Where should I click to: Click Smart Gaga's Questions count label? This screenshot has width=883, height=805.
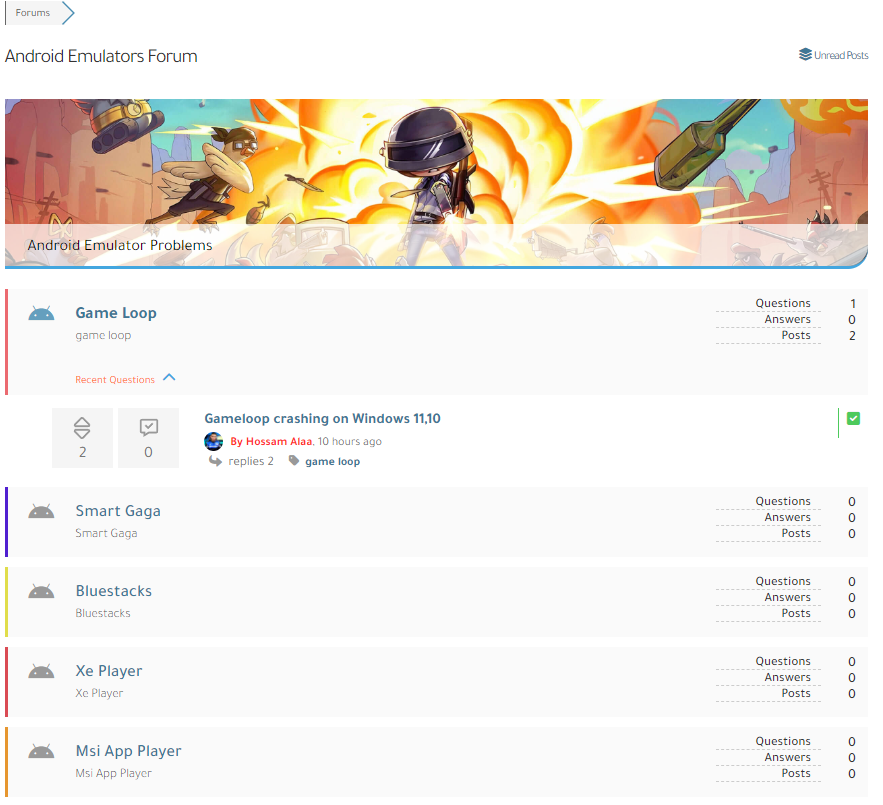[783, 501]
